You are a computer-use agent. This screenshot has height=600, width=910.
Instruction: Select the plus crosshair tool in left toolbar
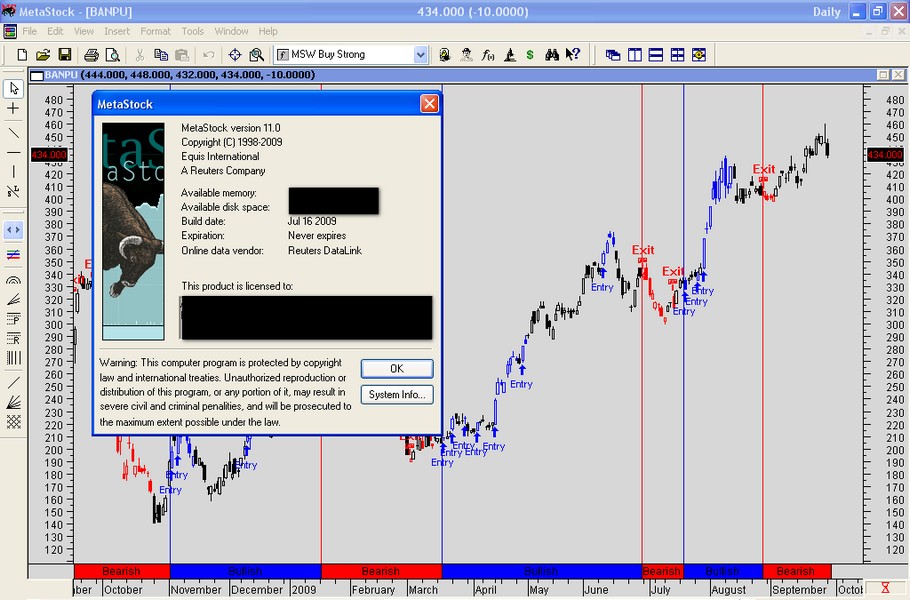click(x=13, y=108)
